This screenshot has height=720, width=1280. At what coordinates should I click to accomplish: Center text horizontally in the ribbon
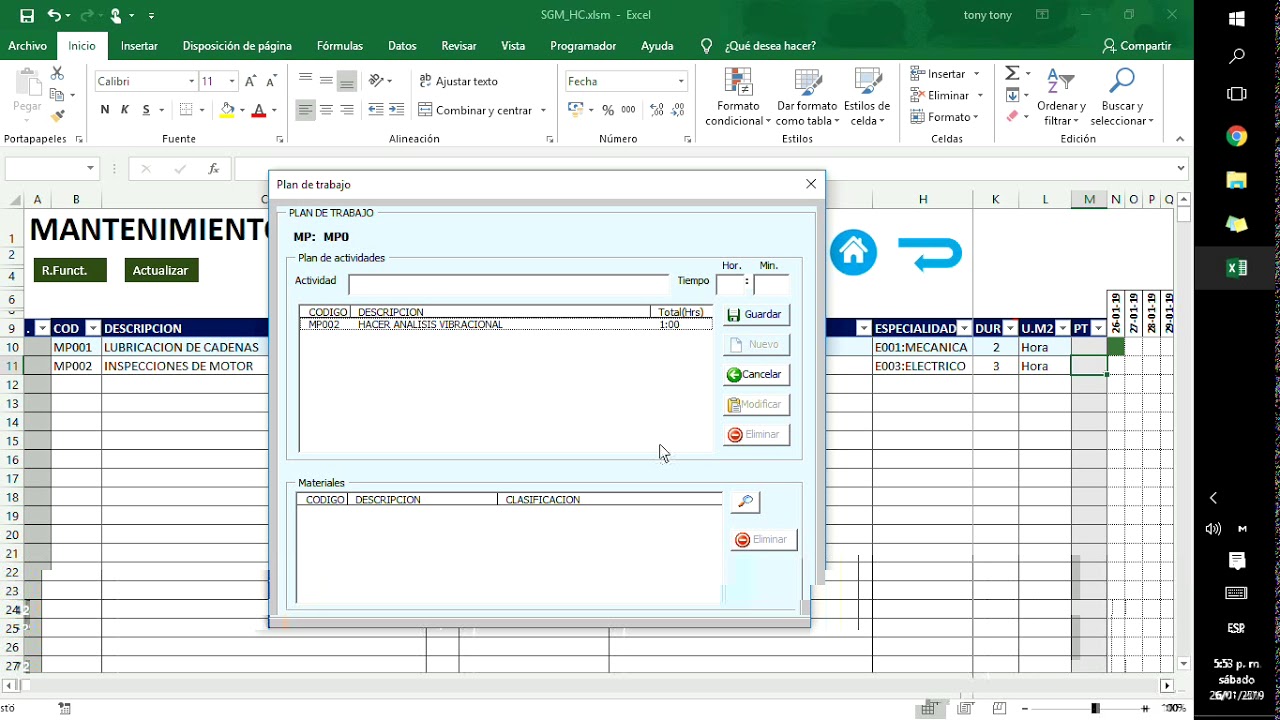326,110
